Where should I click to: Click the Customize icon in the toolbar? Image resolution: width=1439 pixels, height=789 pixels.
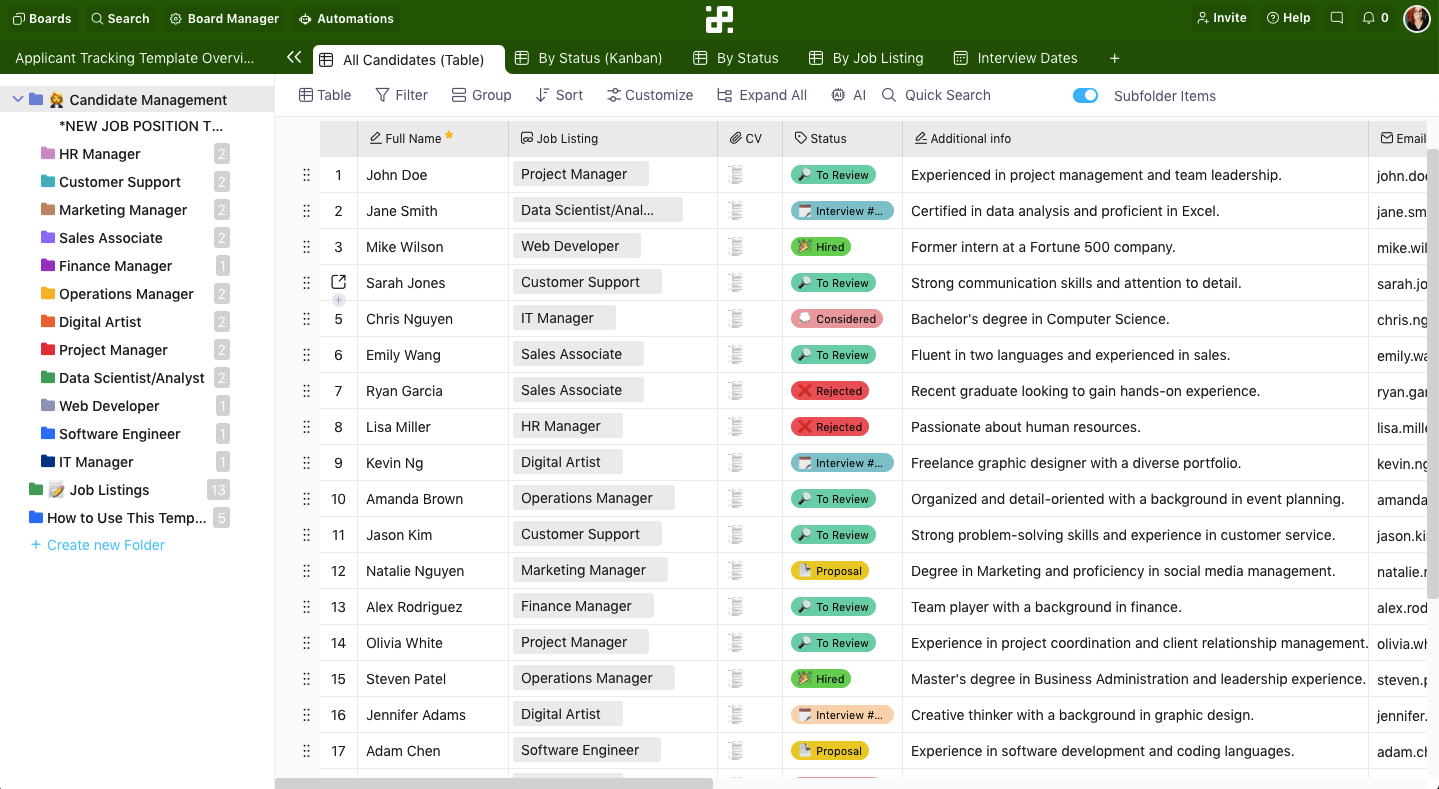649,94
